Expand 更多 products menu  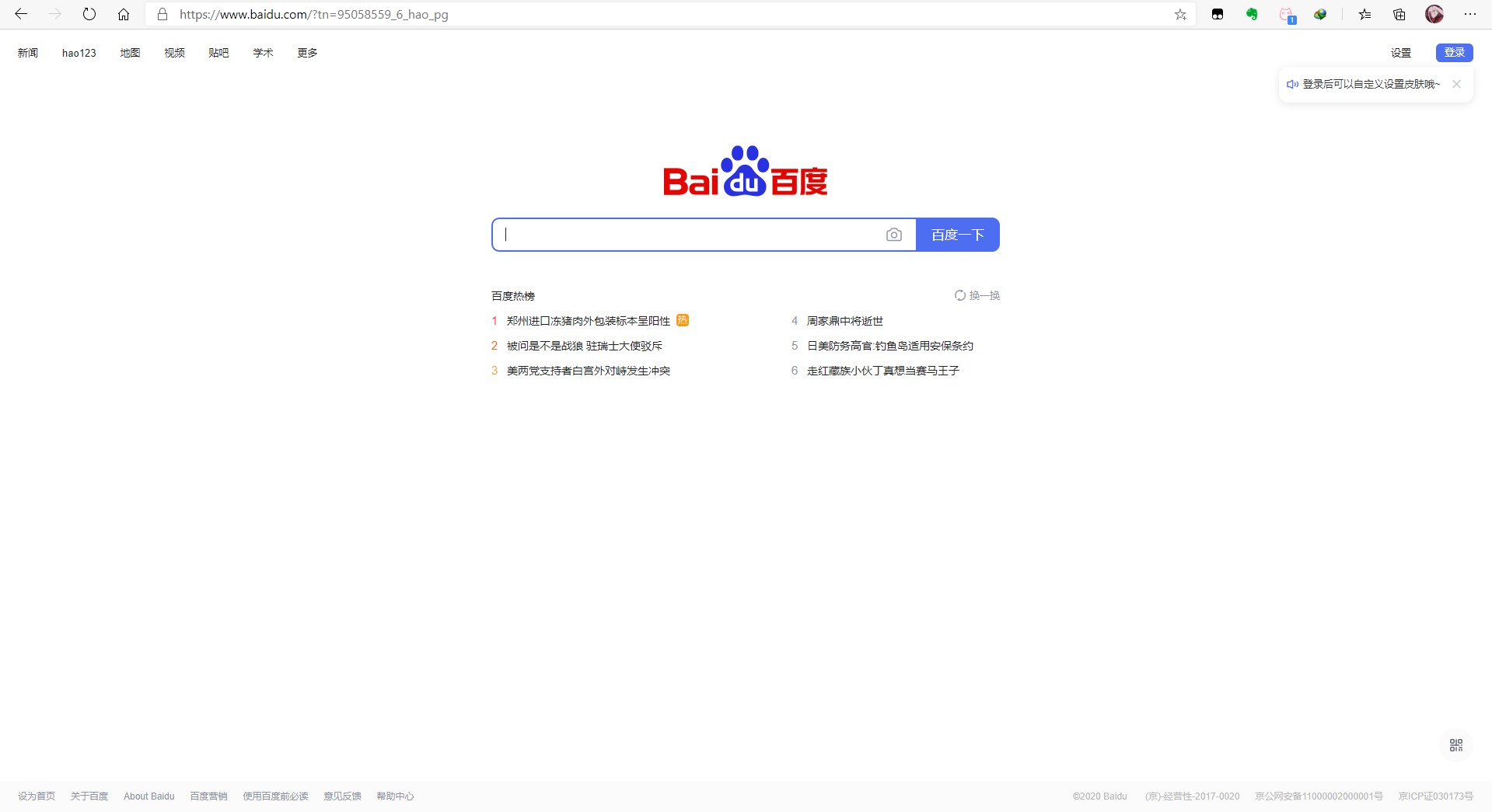pyautogui.click(x=307, y=53)
